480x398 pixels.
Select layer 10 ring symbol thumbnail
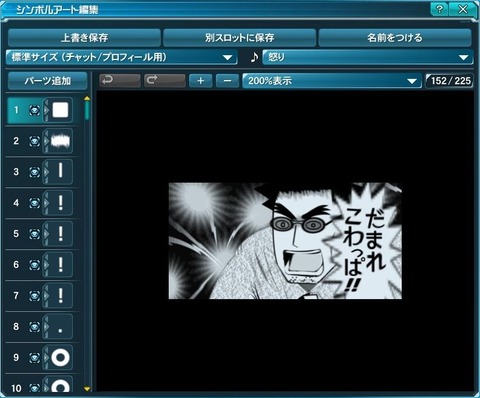coord(60,384)
